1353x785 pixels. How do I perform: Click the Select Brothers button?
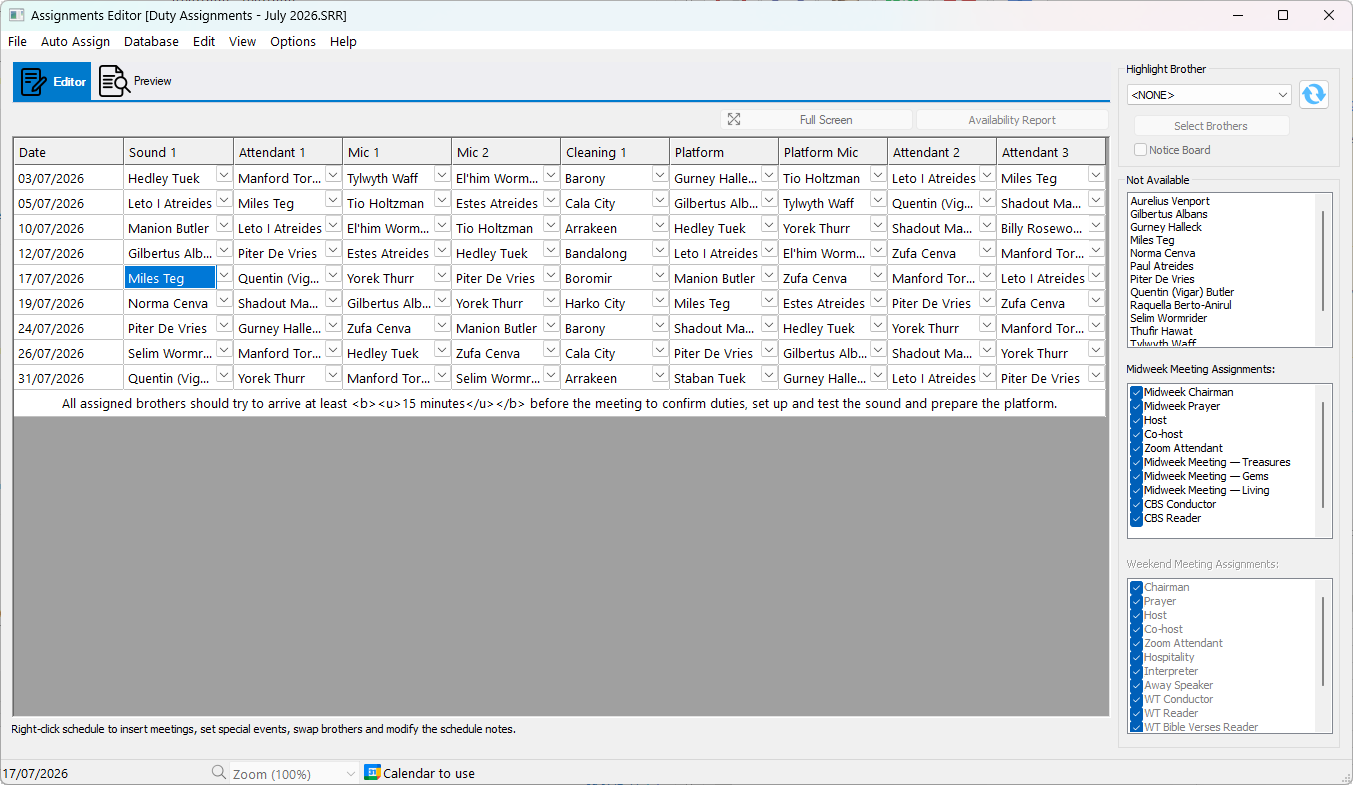(1211, 126)
